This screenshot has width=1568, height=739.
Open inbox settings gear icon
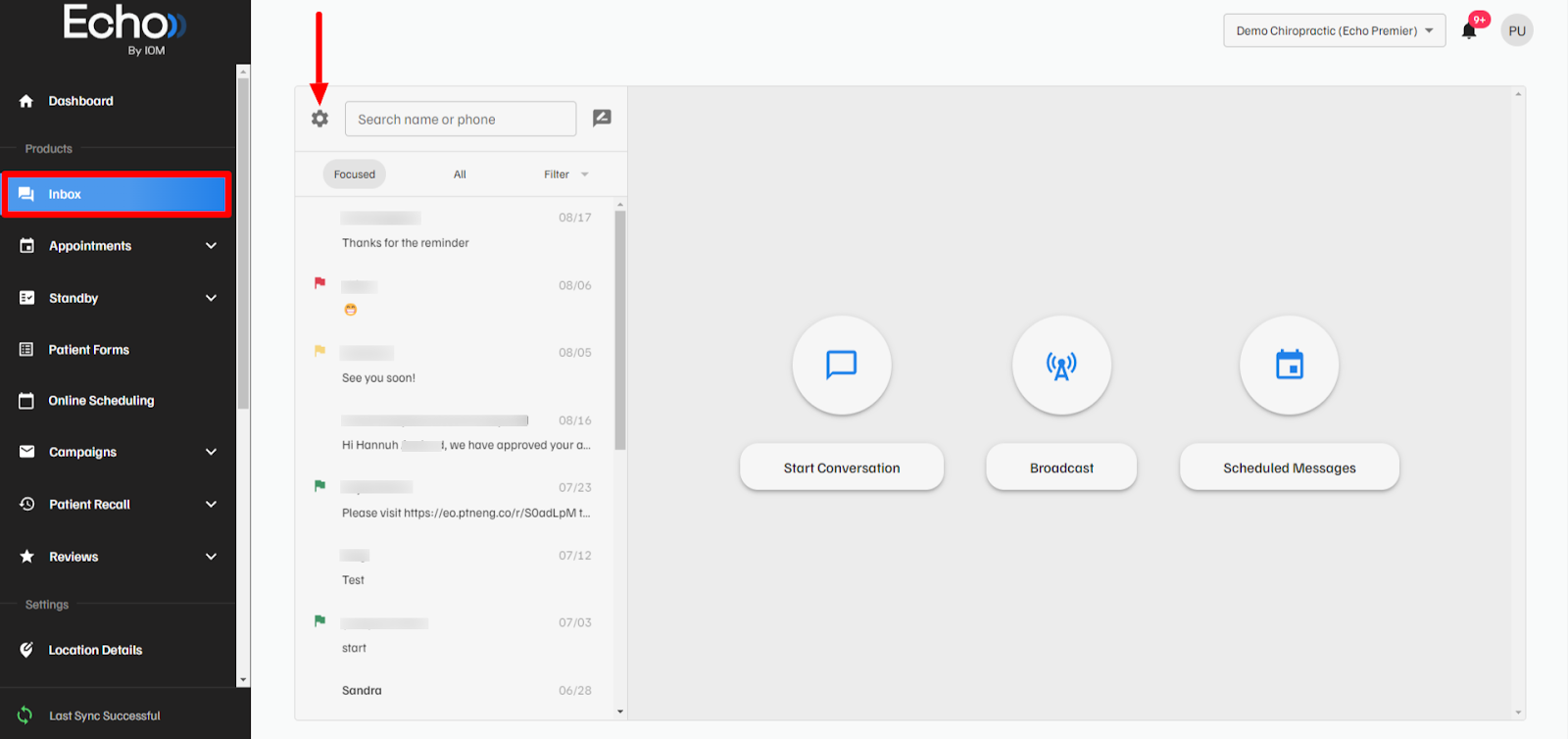(x=319, y=119)
